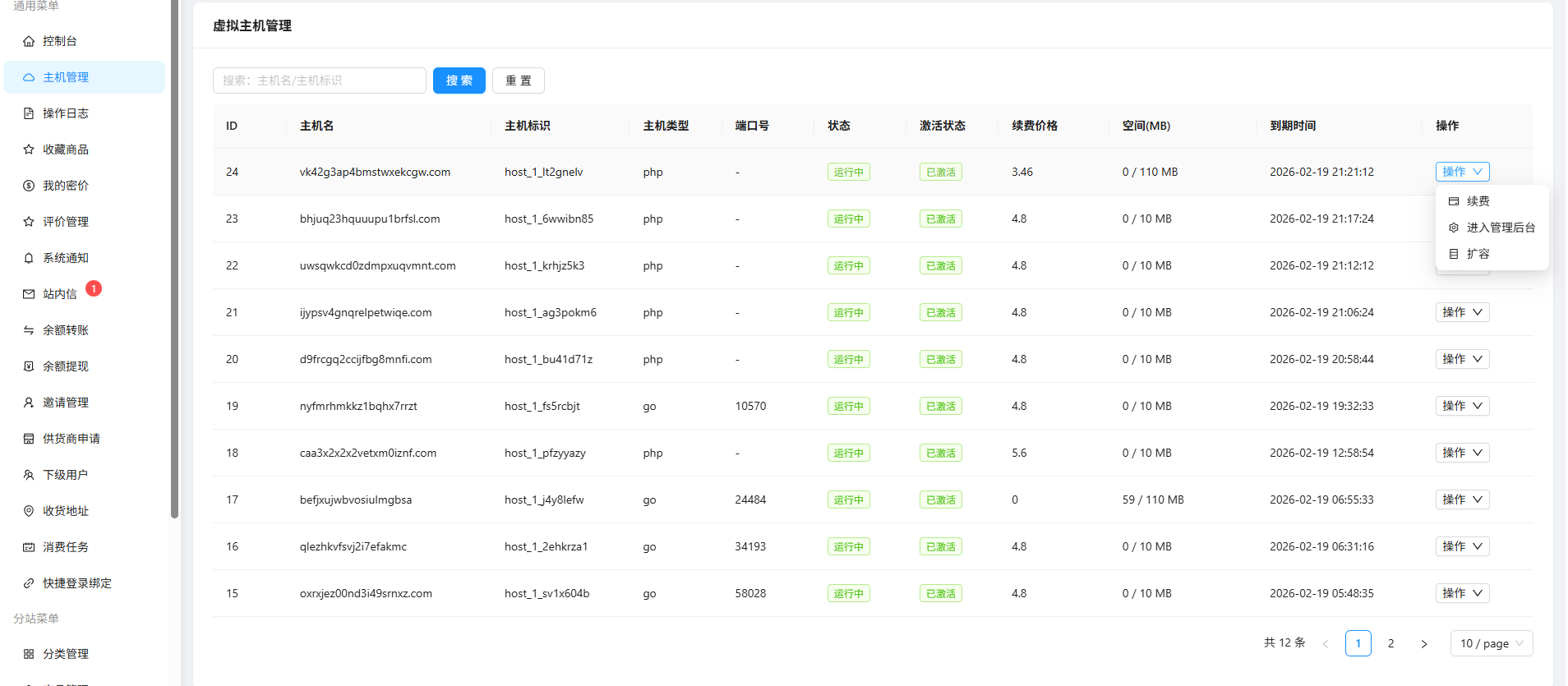Click the transfer arrows icon for 余额转账
Image resolution: width=1568 pixels, height=686 pixels.
tap(29, 330)
